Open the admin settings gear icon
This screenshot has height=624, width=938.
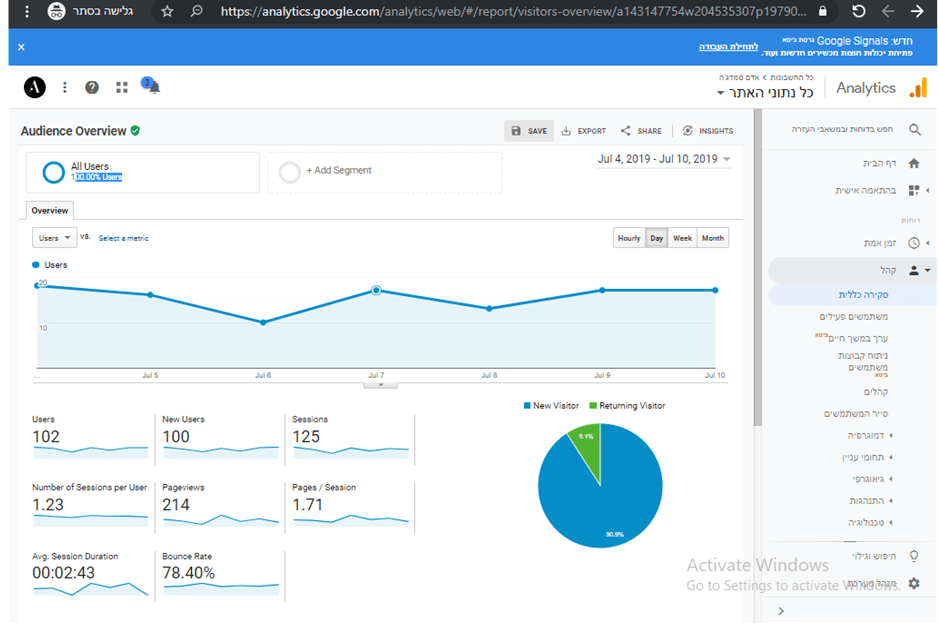(914, 583)
